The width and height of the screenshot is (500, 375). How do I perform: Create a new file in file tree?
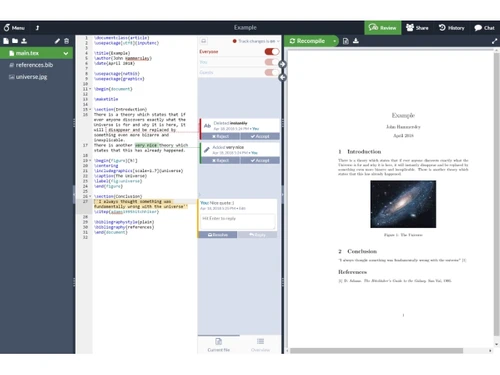(6, 41)
